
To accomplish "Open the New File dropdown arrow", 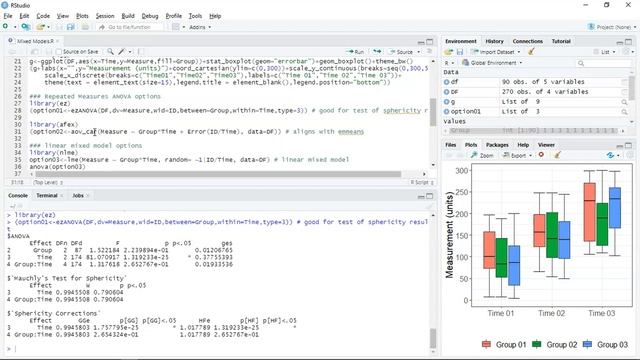I will (x=15, y=27).
